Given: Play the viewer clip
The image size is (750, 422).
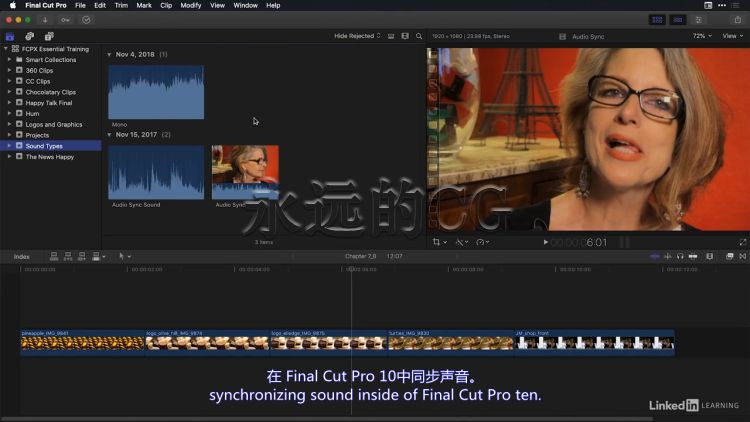Looking at the screenshot, I should (545, 242).
